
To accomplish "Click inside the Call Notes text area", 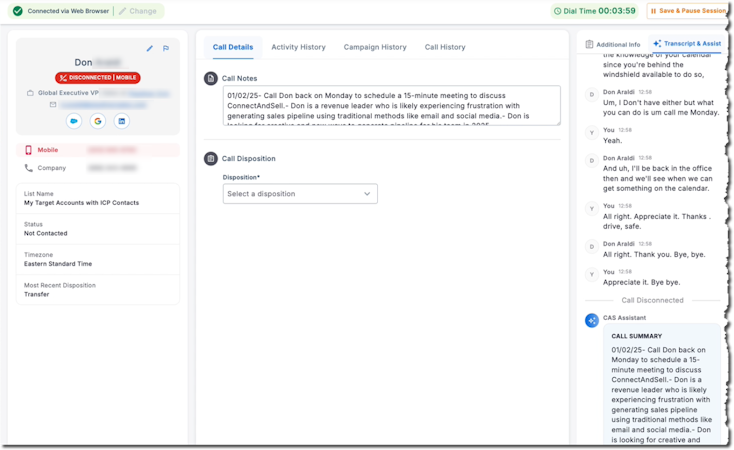I will 391,105.
